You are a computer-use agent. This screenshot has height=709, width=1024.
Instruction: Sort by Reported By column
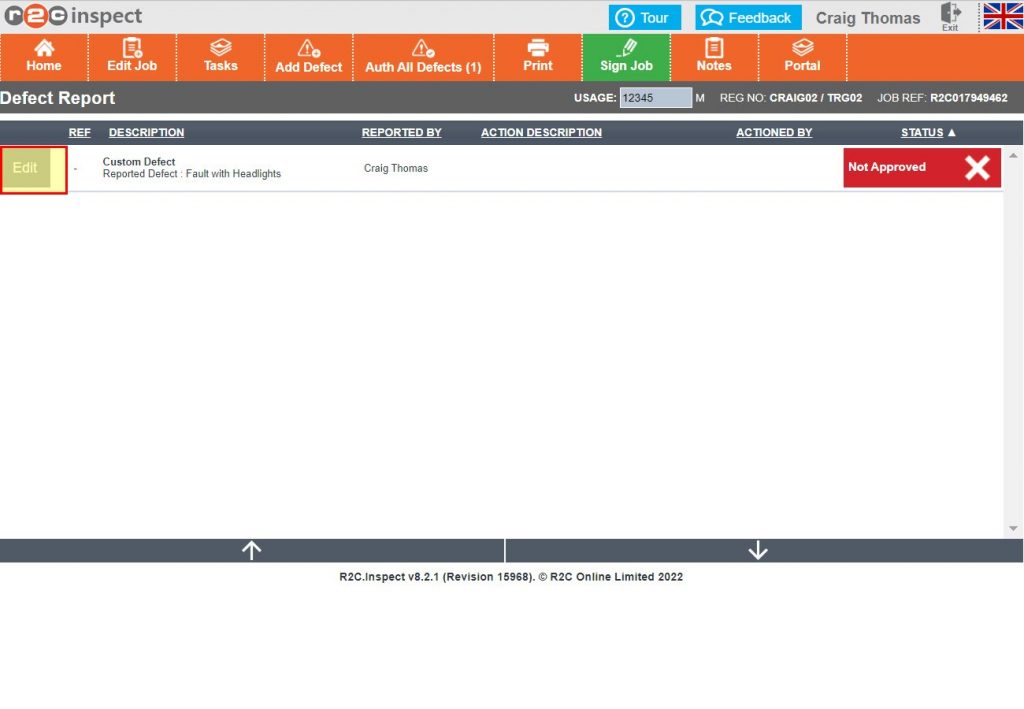[401, 133]
